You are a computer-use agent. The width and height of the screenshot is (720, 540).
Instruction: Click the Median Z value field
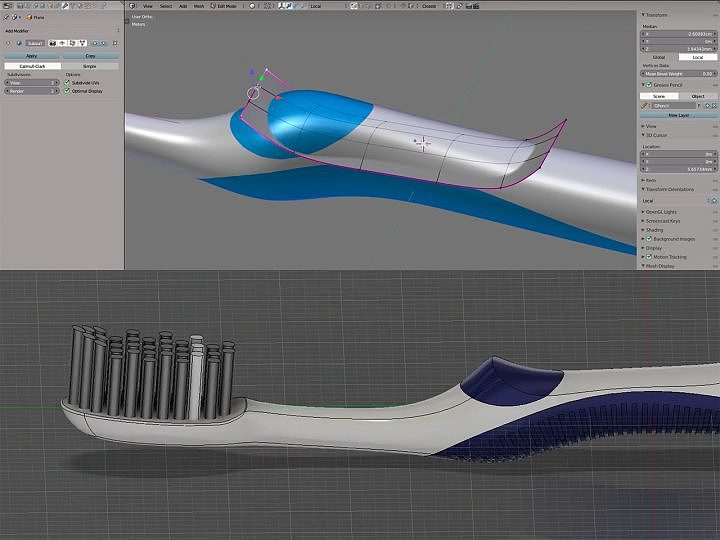tap(679, 49)
